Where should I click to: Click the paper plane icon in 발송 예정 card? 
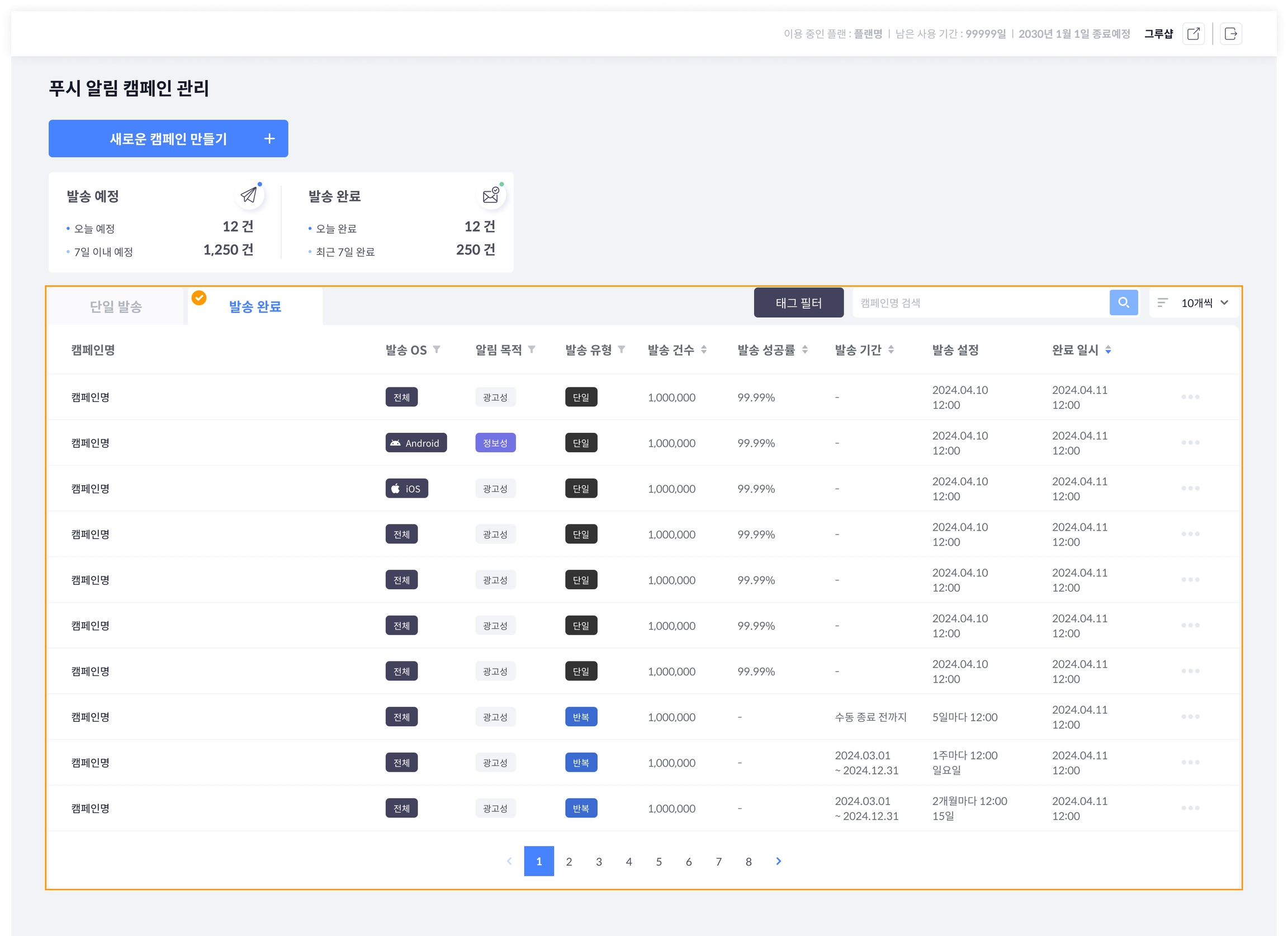pyautogui.click(x=249, y=195)
